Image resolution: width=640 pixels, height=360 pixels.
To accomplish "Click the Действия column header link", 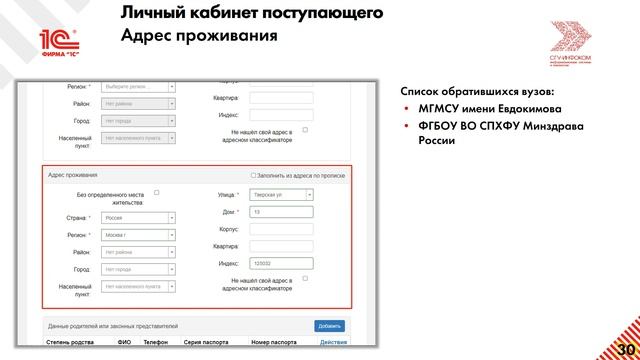I will click(x=333, y=342).
